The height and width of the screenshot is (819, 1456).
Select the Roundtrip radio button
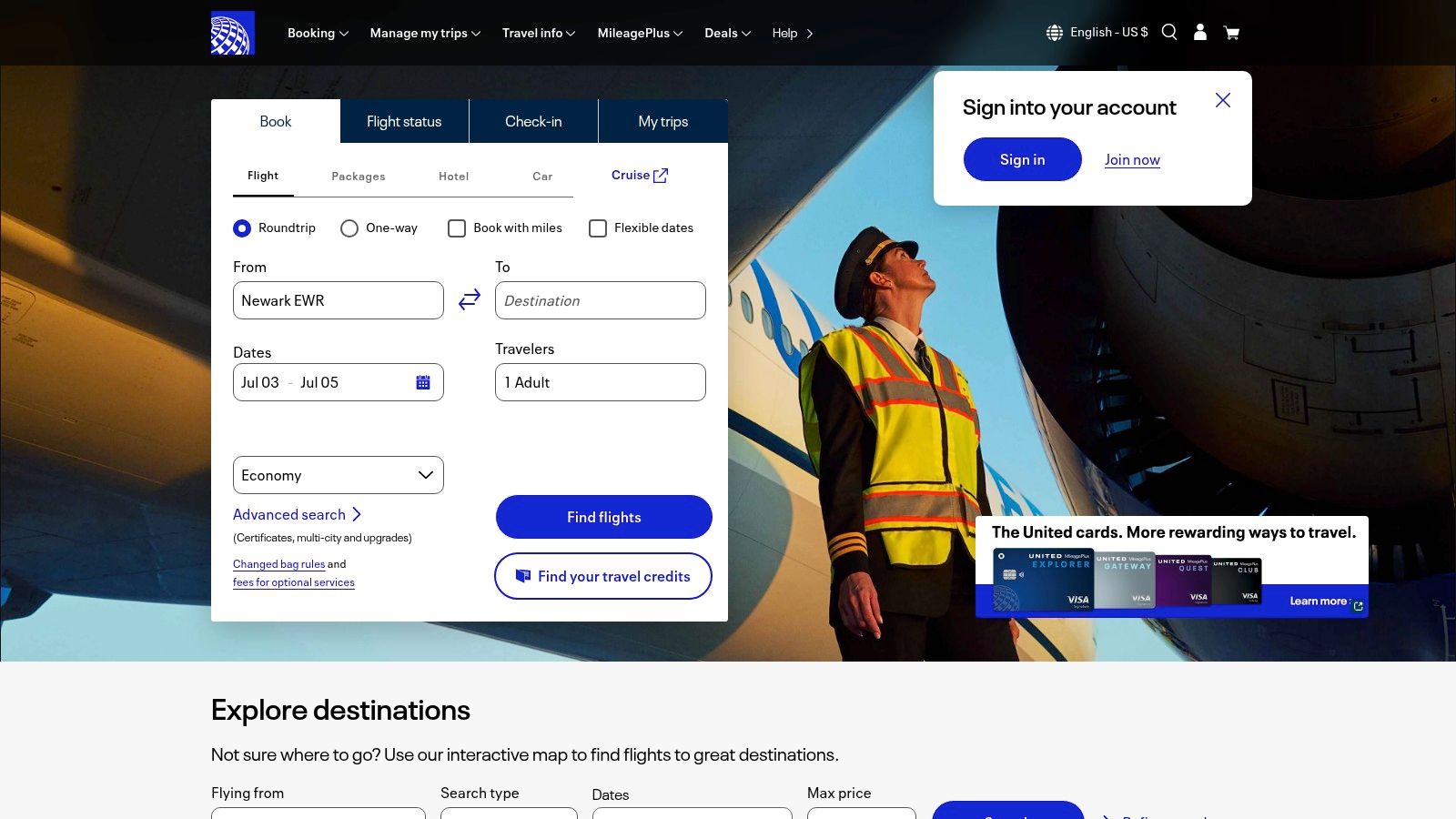242,228
